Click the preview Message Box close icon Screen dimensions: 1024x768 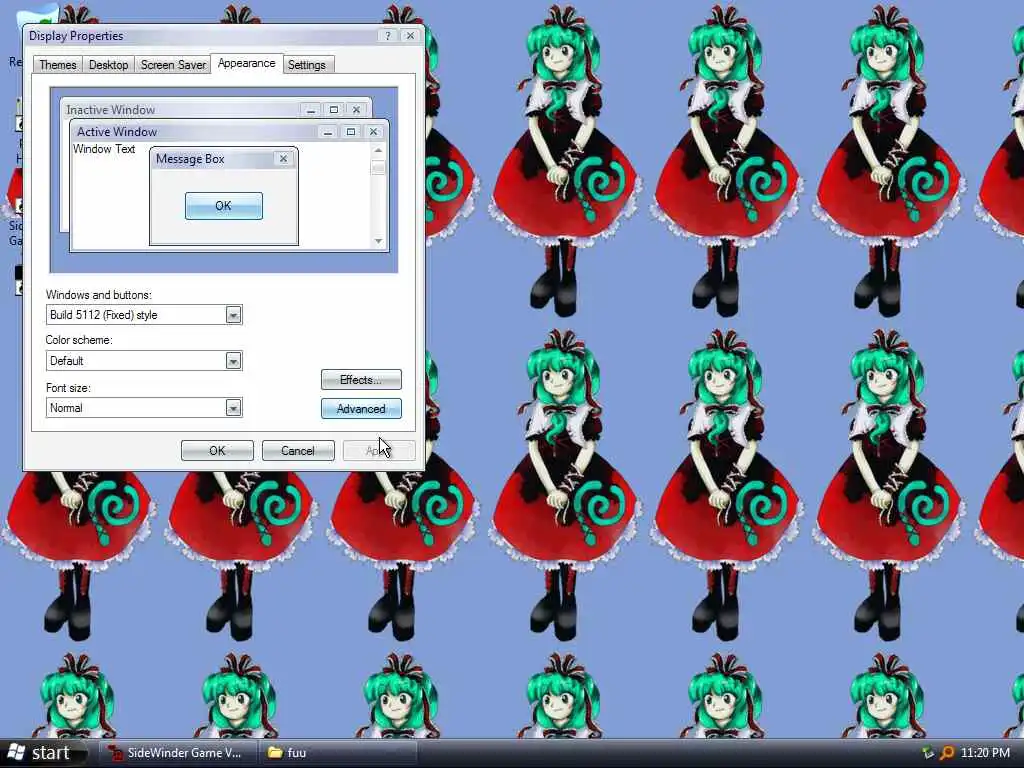point(283,159)
